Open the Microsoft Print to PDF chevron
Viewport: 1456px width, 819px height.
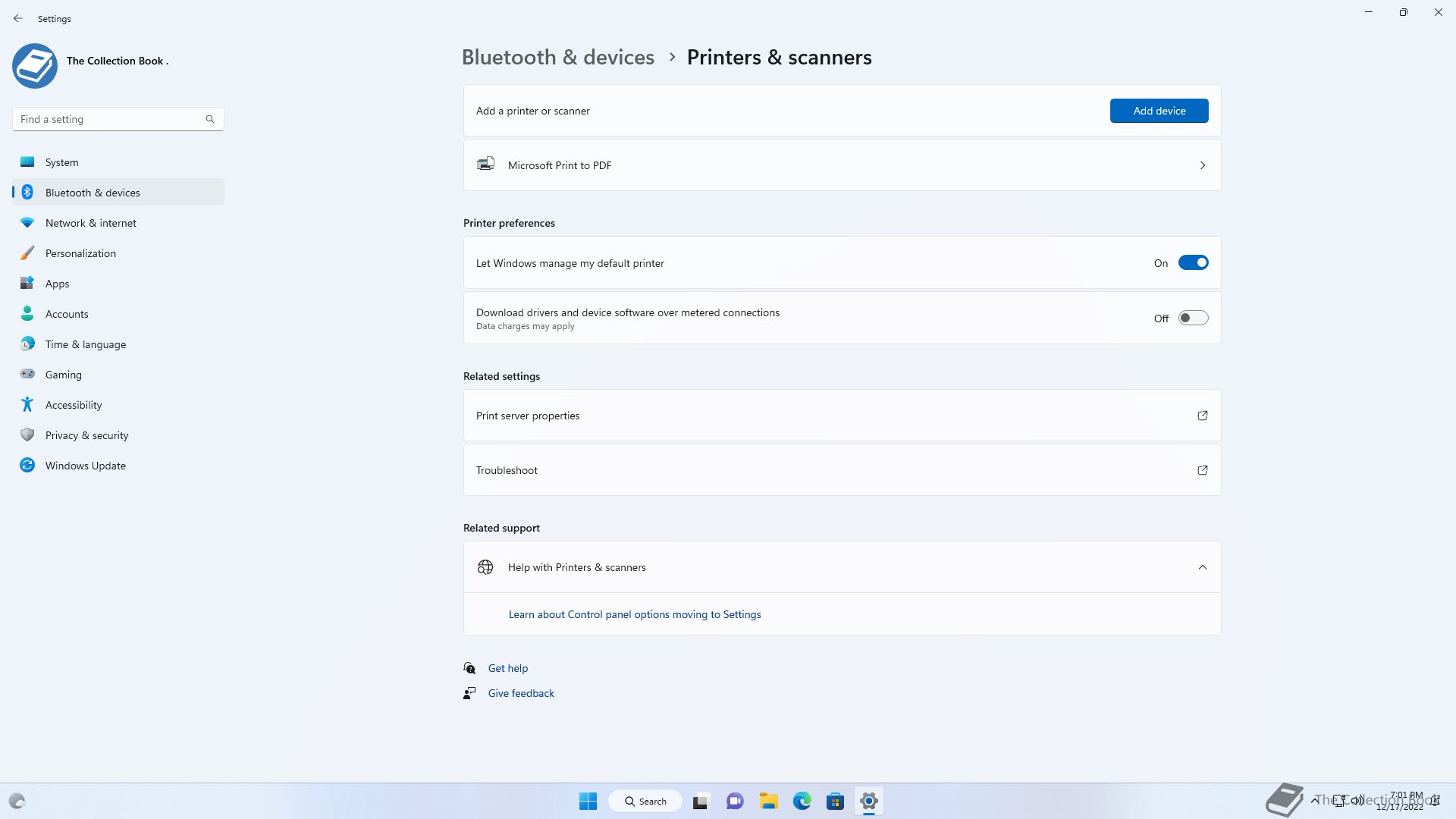click(x=1203, y=165)
